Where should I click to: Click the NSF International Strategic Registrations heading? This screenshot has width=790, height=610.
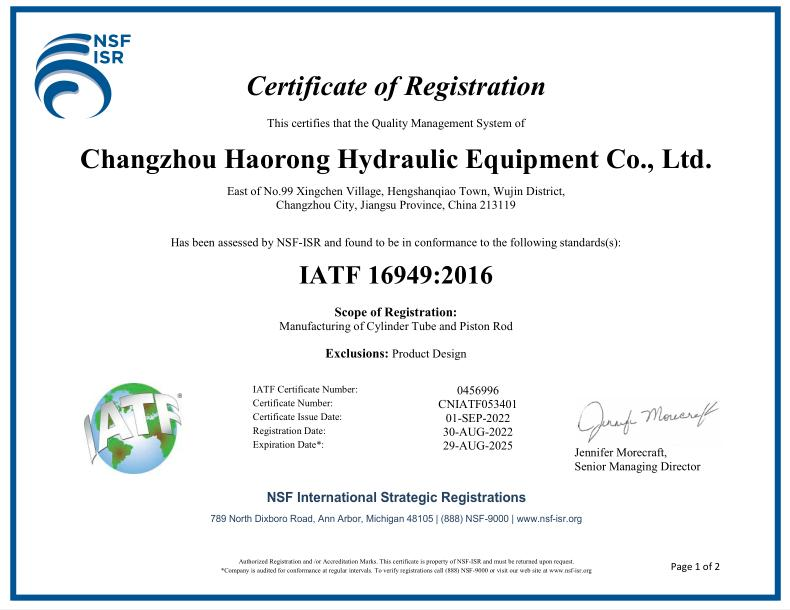pyautogui.click(x=395, y=497)
